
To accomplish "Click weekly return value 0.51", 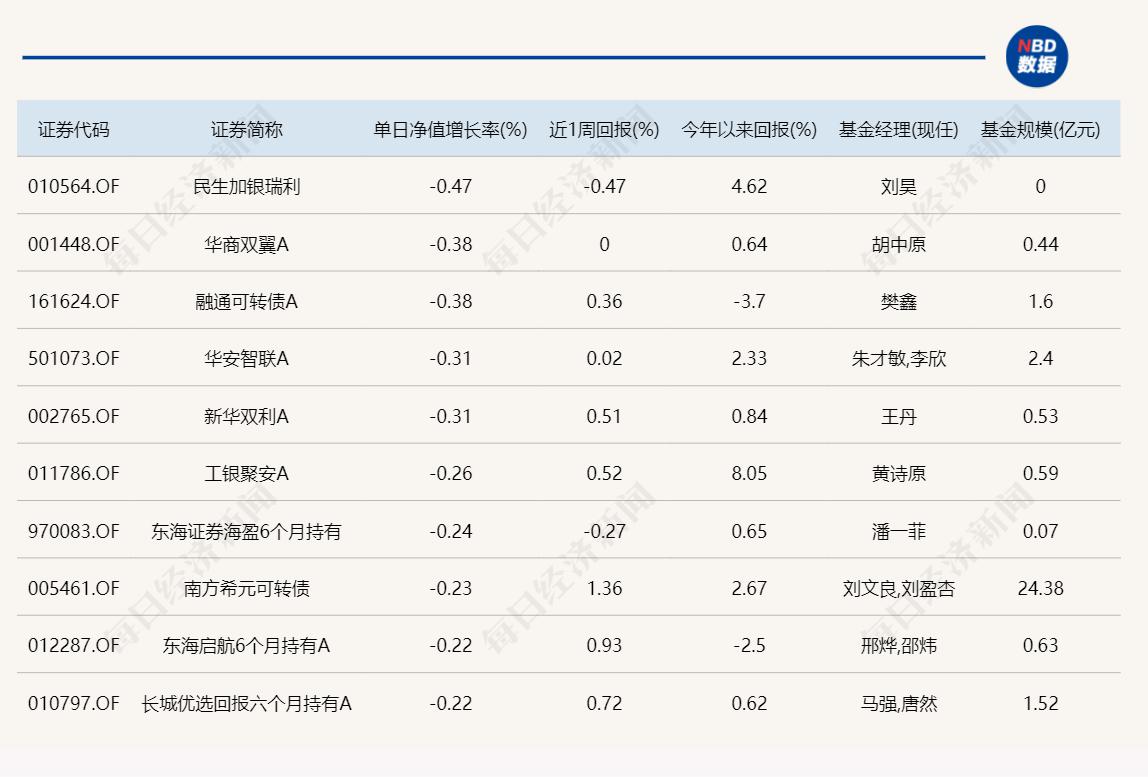I will (x=604, y=416).
